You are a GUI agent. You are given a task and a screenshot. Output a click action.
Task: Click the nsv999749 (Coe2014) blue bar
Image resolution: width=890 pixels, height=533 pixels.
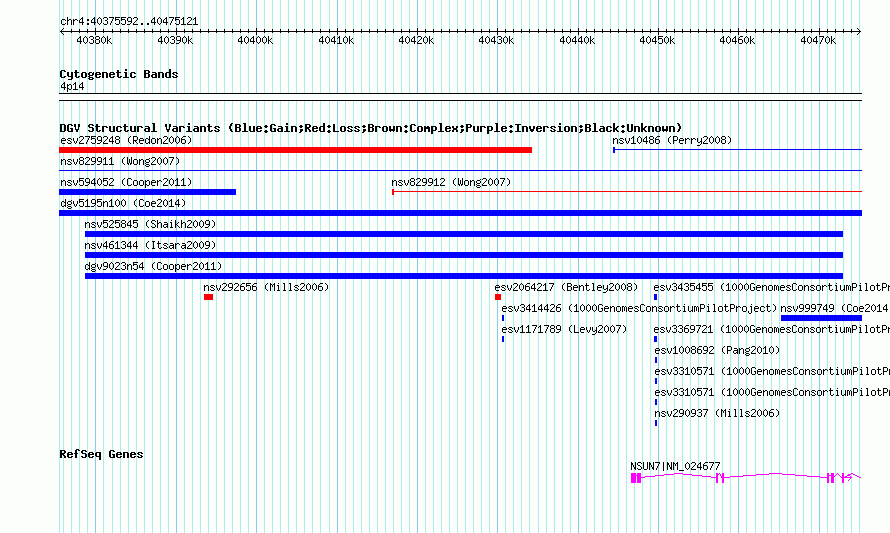(821, 318)
